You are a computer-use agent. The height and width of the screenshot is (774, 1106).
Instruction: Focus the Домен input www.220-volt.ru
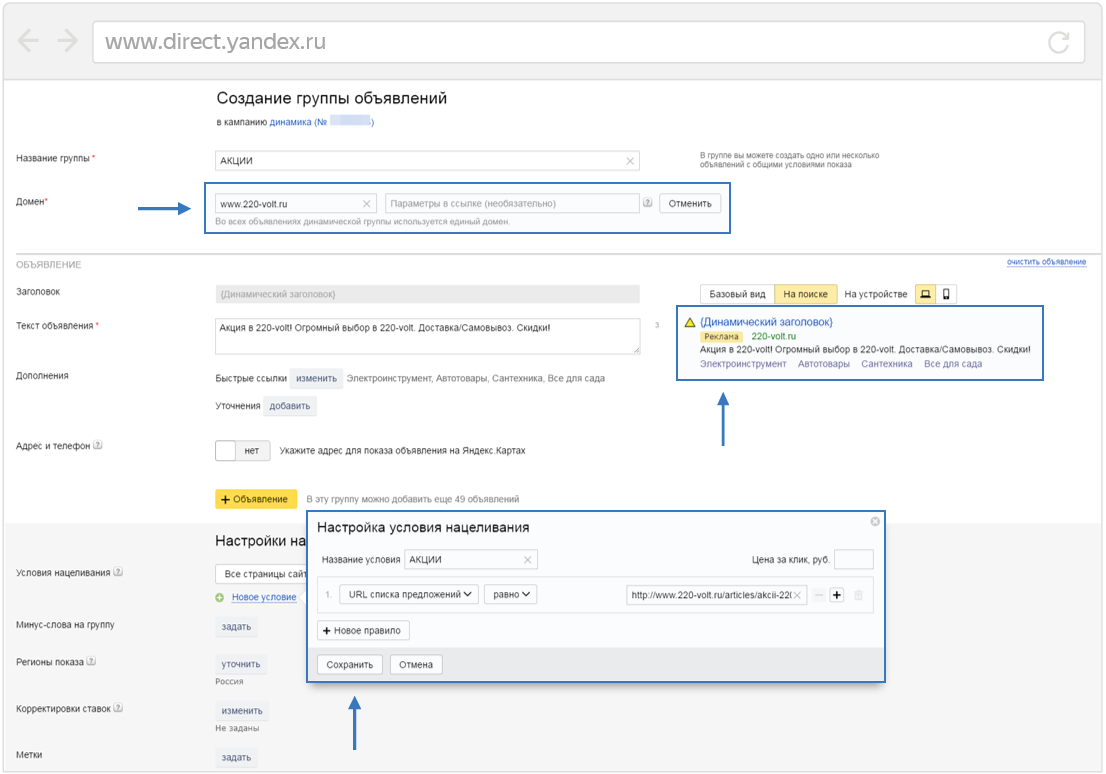click(296, 204)
